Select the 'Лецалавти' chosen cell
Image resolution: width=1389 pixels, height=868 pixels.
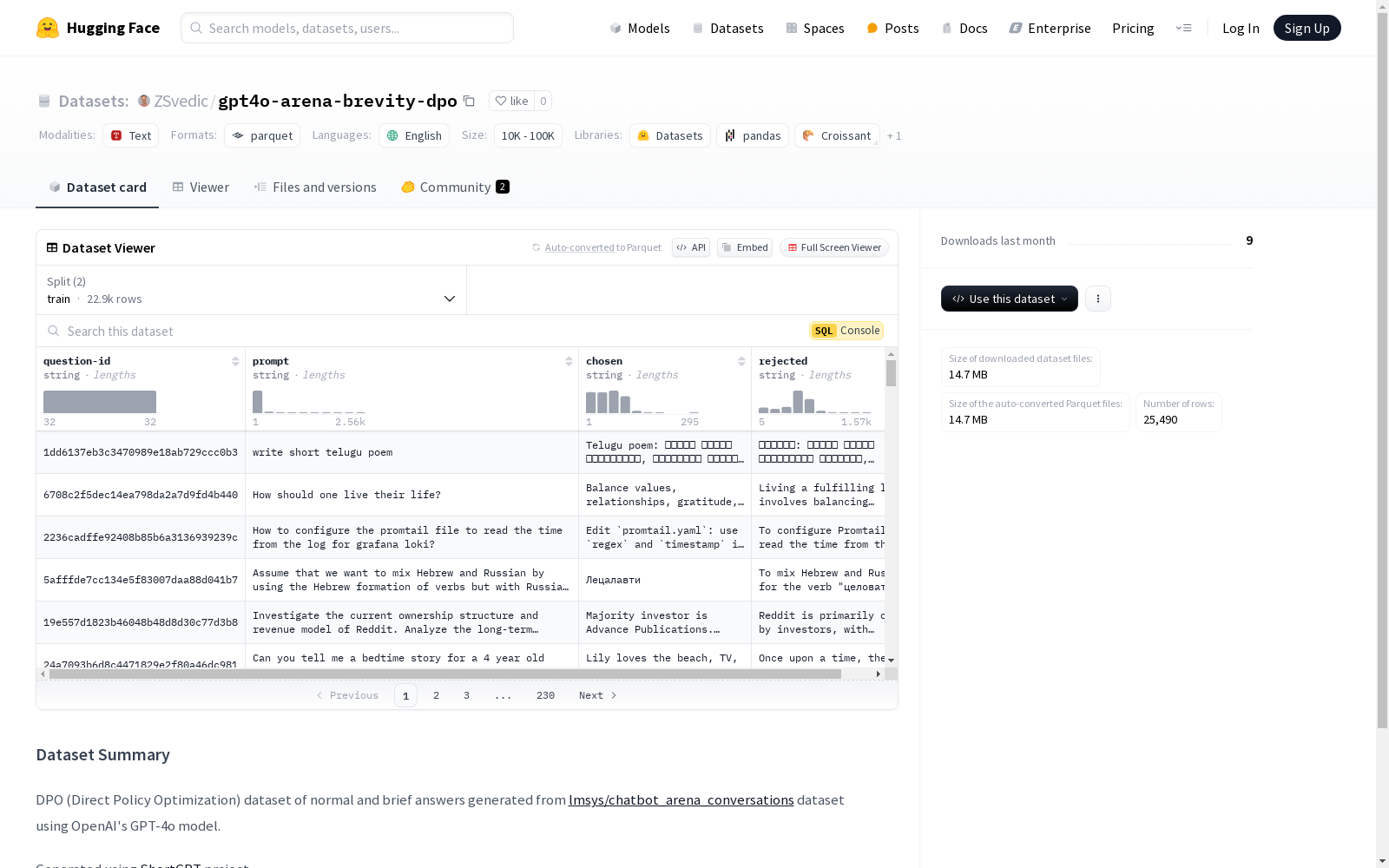click(x=665, y=580)
